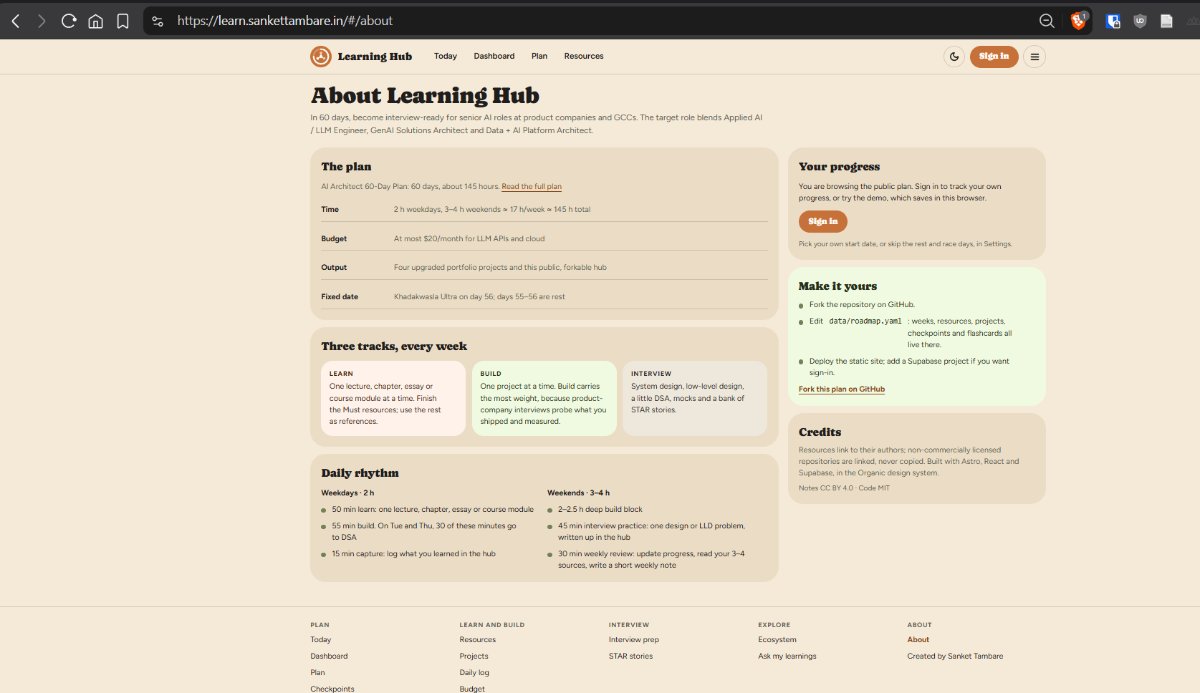The image size is (1200, 693).
Task: Open Budget link in the footer
Action: click(472, 688)
